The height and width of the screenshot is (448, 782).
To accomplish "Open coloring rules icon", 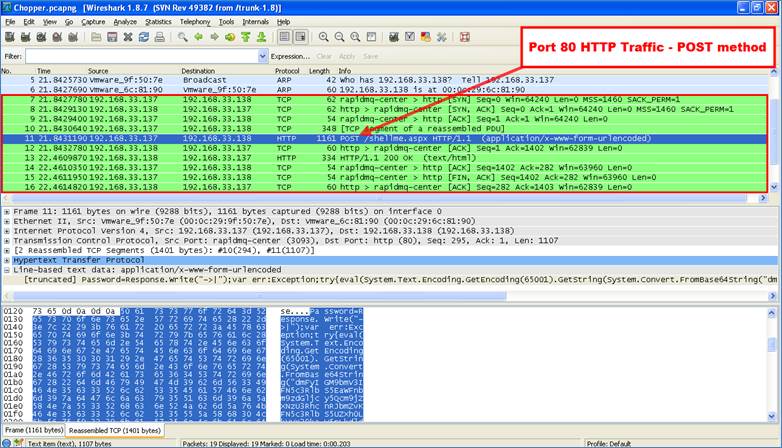I will [426, 37].
